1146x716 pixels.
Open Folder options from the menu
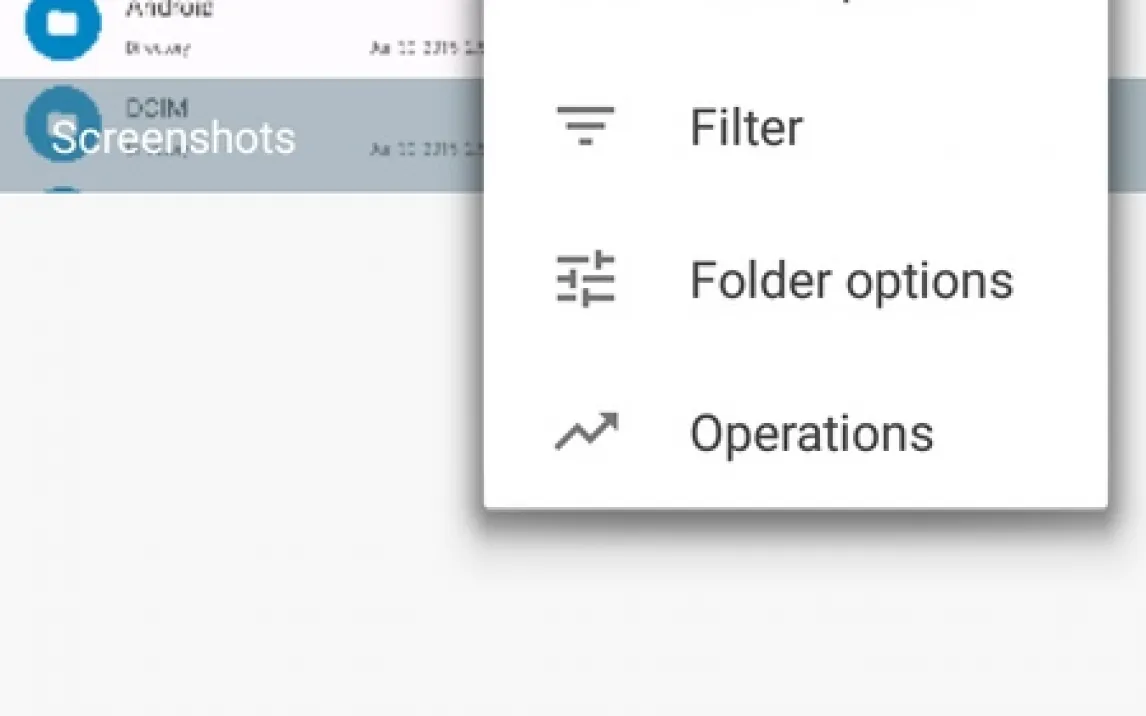(x=851, y=280)
